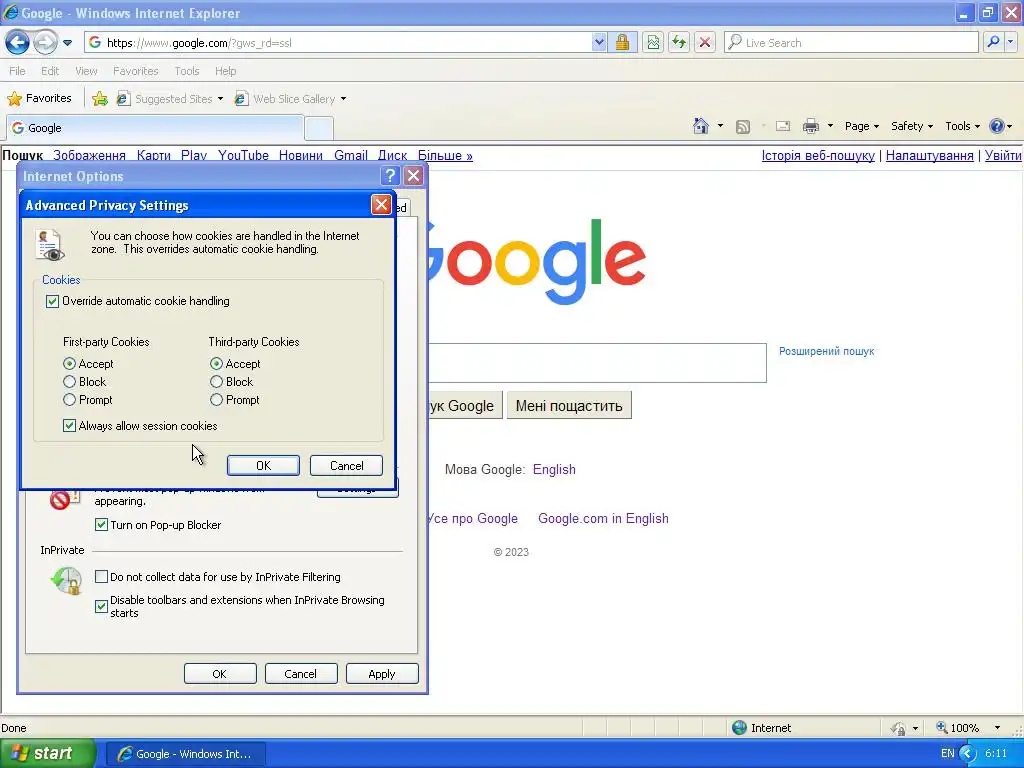Click inside the Live Search box

pyautogui.click(x=851, y=42)
